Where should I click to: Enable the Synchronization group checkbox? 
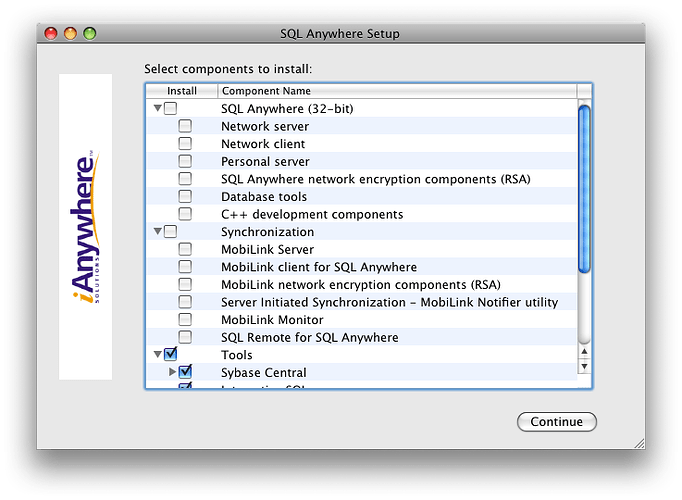click(170, 231)
